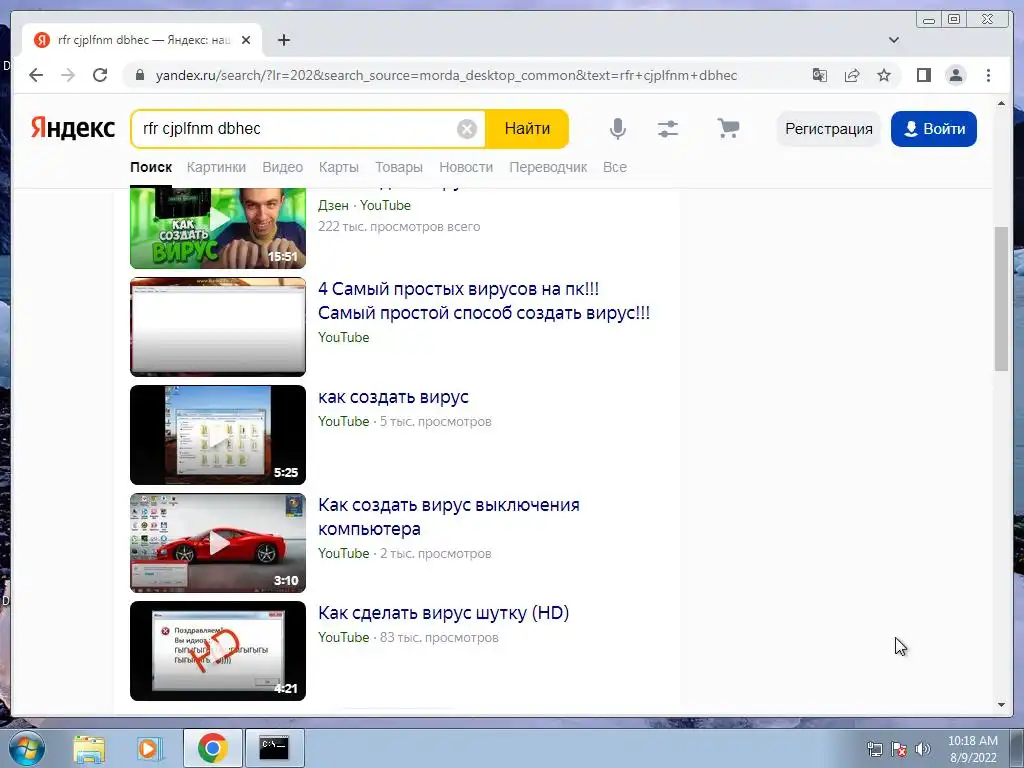Play the 4:21 вирус шутку thumbnail
The height and width of the screenshot is (768, 1024).
click(217, 651)
